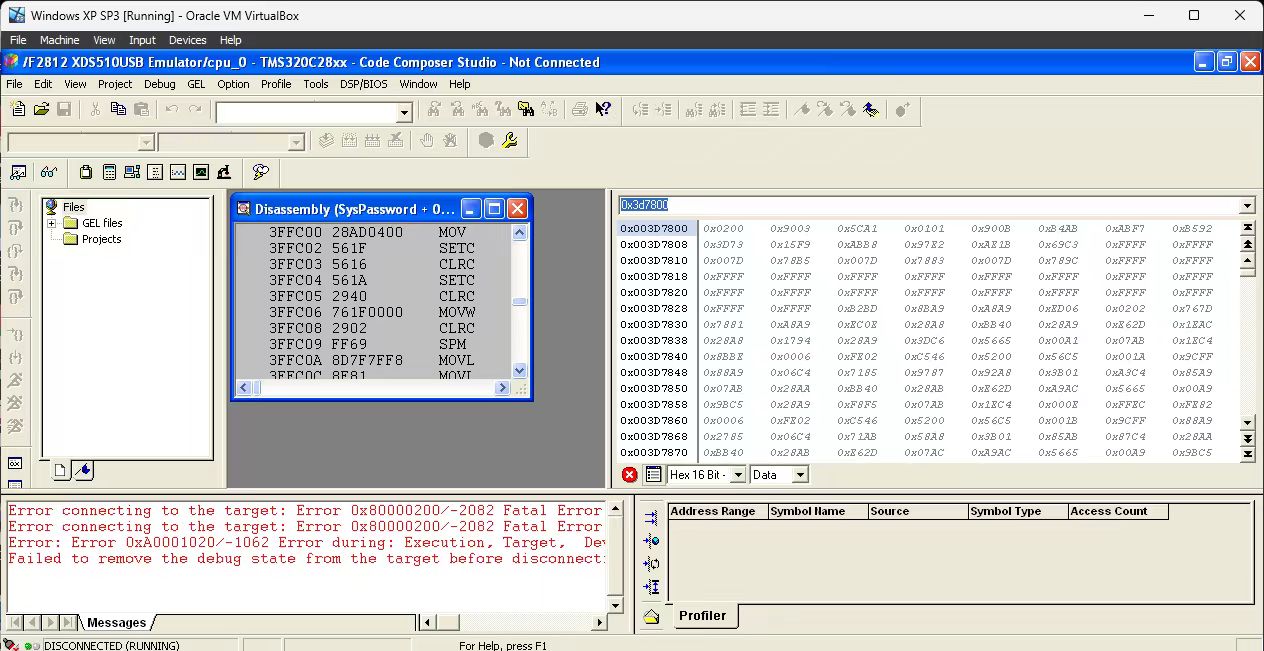Viewport: 1264px width, 651px height.
Task: Open the Data page type dropdown
Action: click(799, 475)
